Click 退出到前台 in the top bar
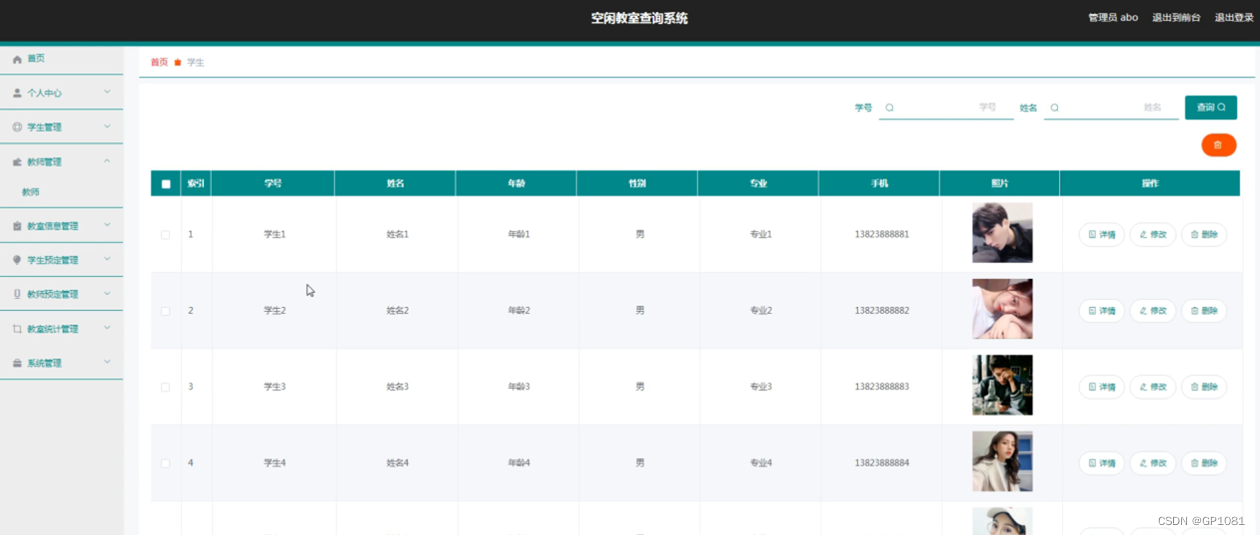The width and height of the screenshot is (1260, 535). tap(1176, 18)
